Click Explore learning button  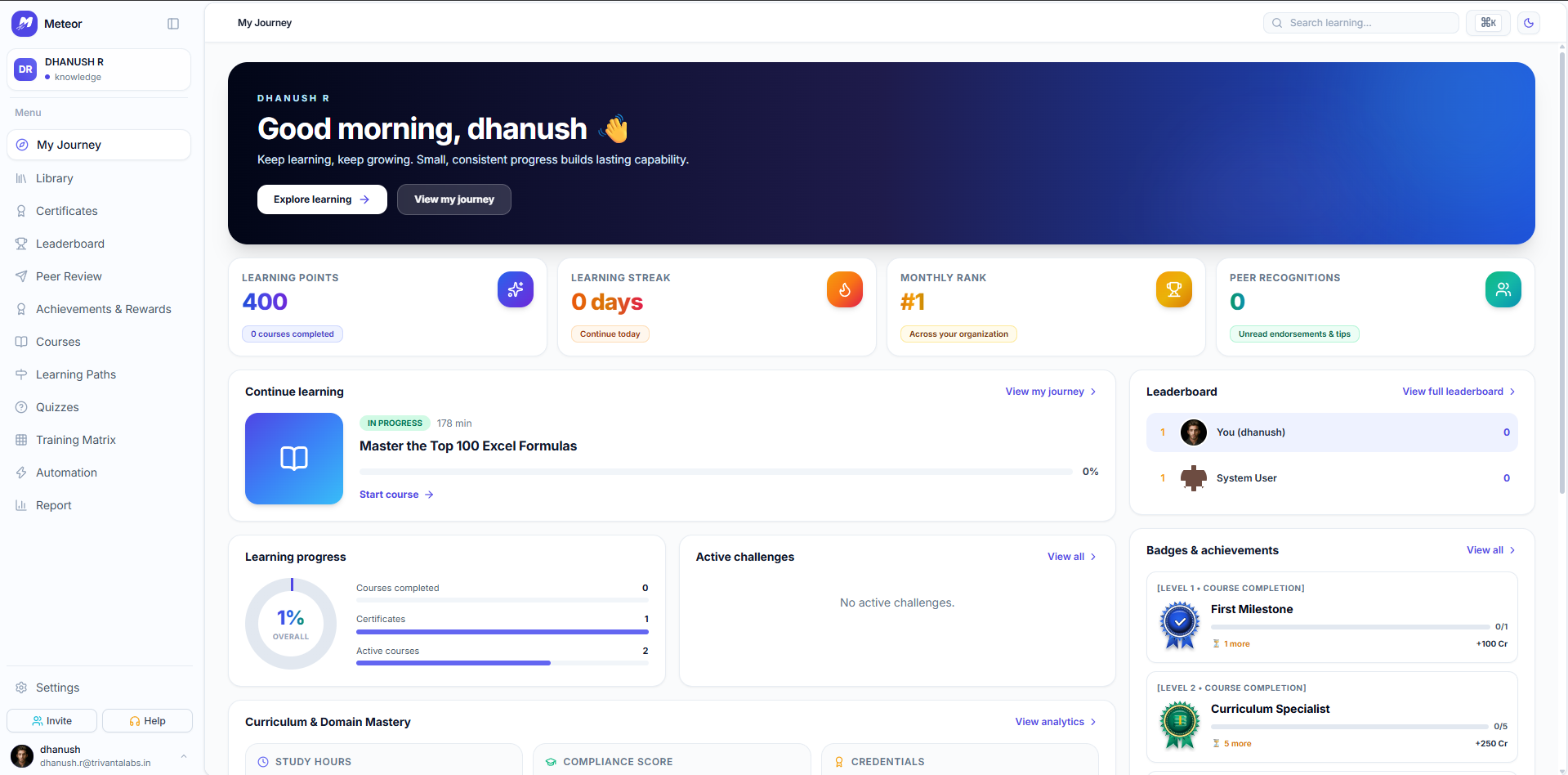click(322, 199)
